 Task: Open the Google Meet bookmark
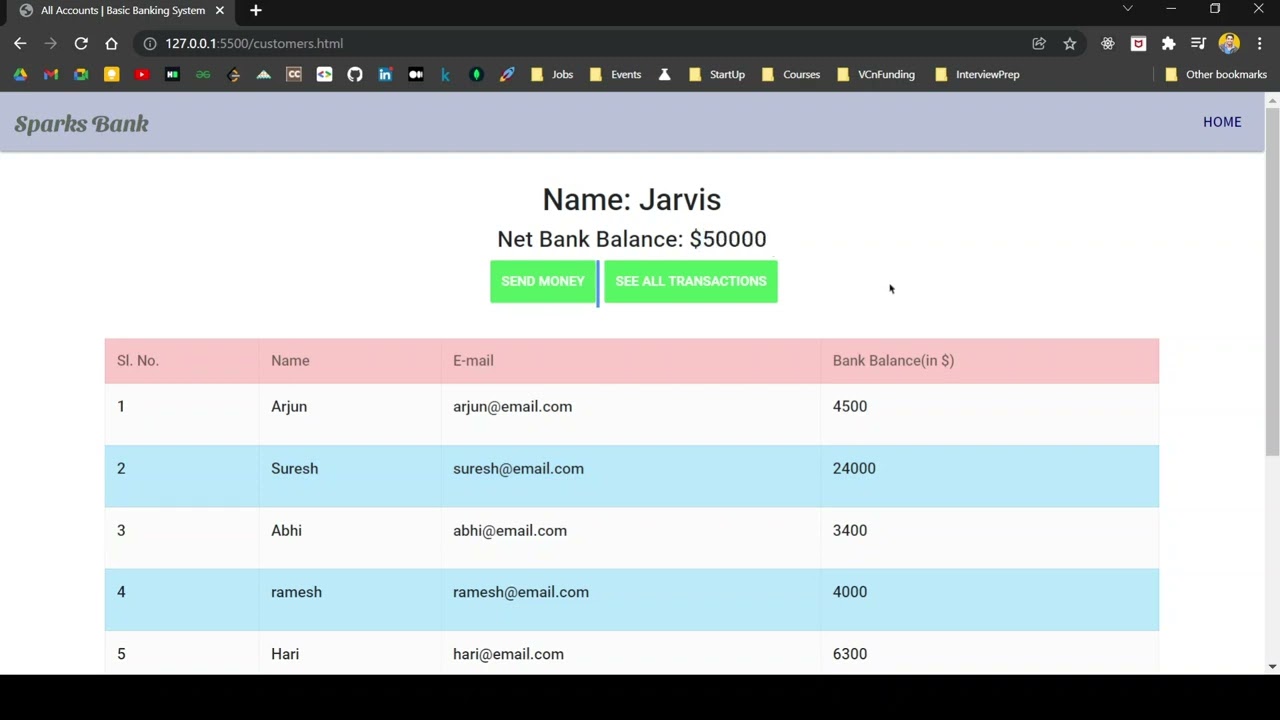[81, 74]
